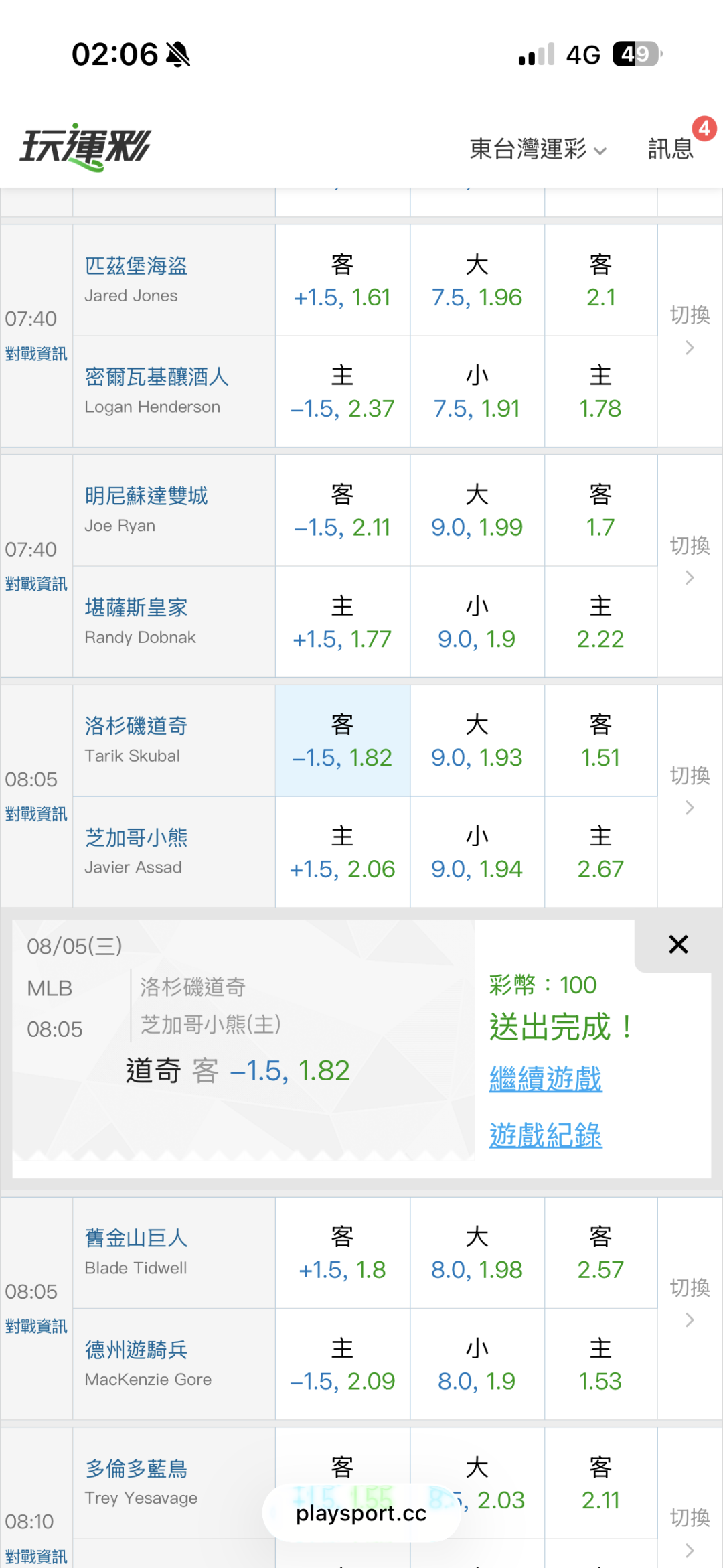Viewport: 723px width, 1568px height.
Task: Close the bet confirmation slip
Action: 678,944
